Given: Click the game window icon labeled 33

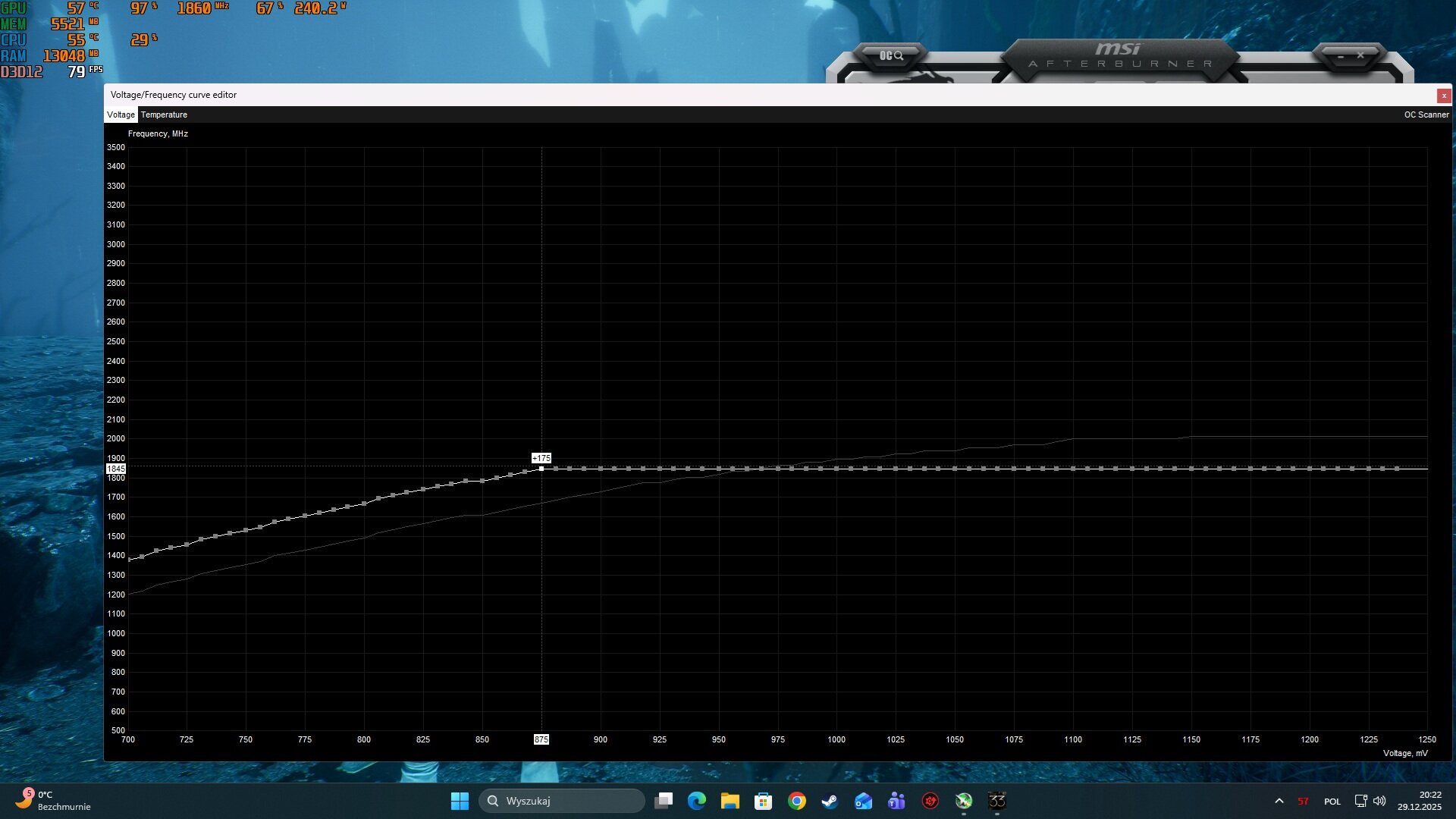Looking at the screenshot, I should point(997,800).
